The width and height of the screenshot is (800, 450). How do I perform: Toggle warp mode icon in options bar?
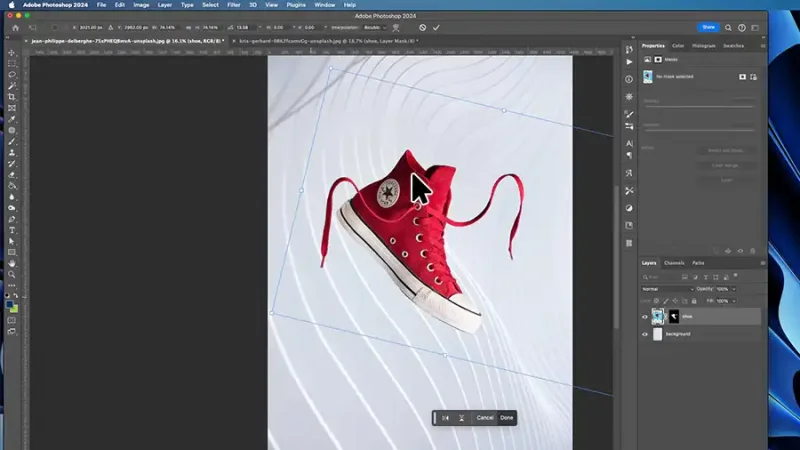click(x=396, y=28)
